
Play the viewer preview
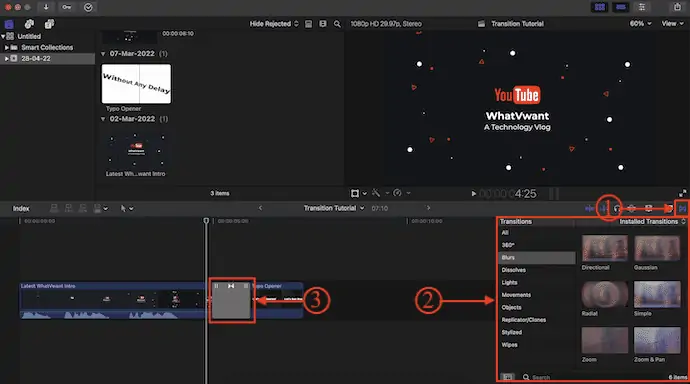(x=473, y=193)
